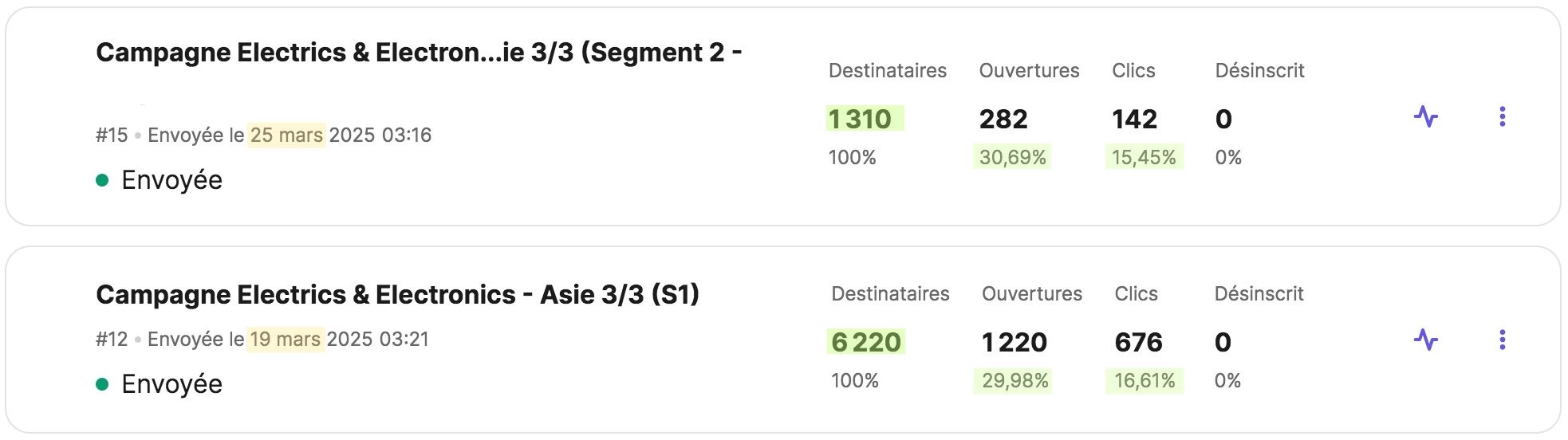Click the 1 310 recipients count
This screenshot has width=1568, height=440.
point(860,119)
